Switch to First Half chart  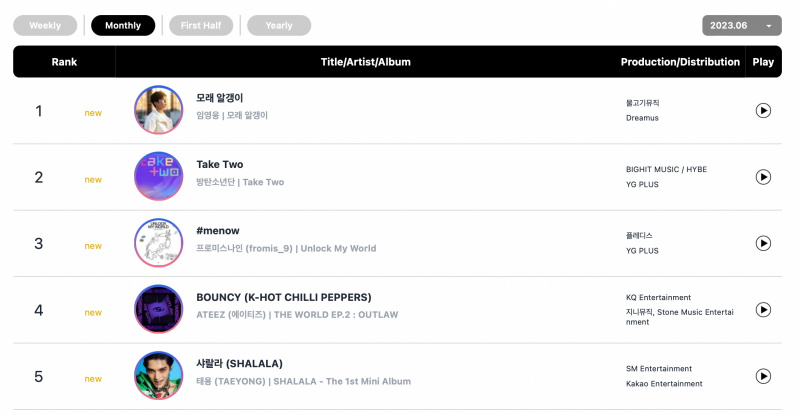201,26
